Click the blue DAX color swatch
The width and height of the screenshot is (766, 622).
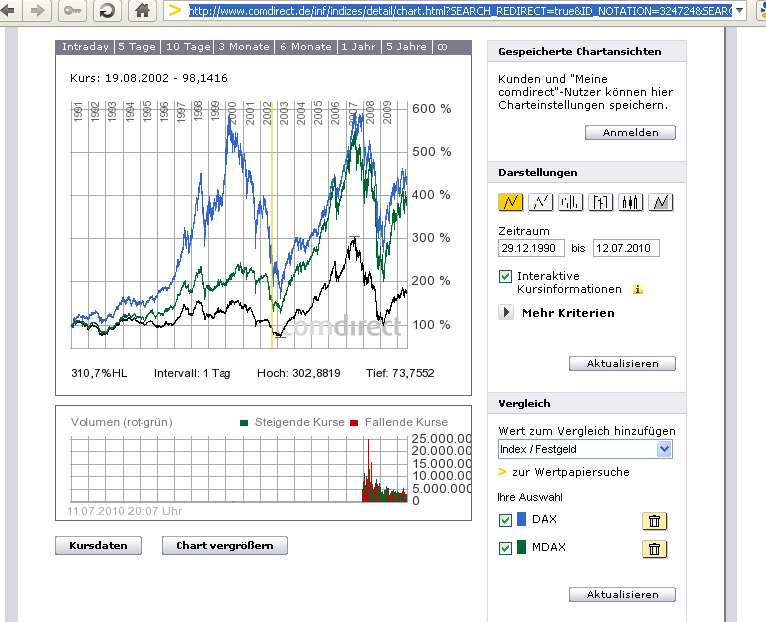click(521, 519)
